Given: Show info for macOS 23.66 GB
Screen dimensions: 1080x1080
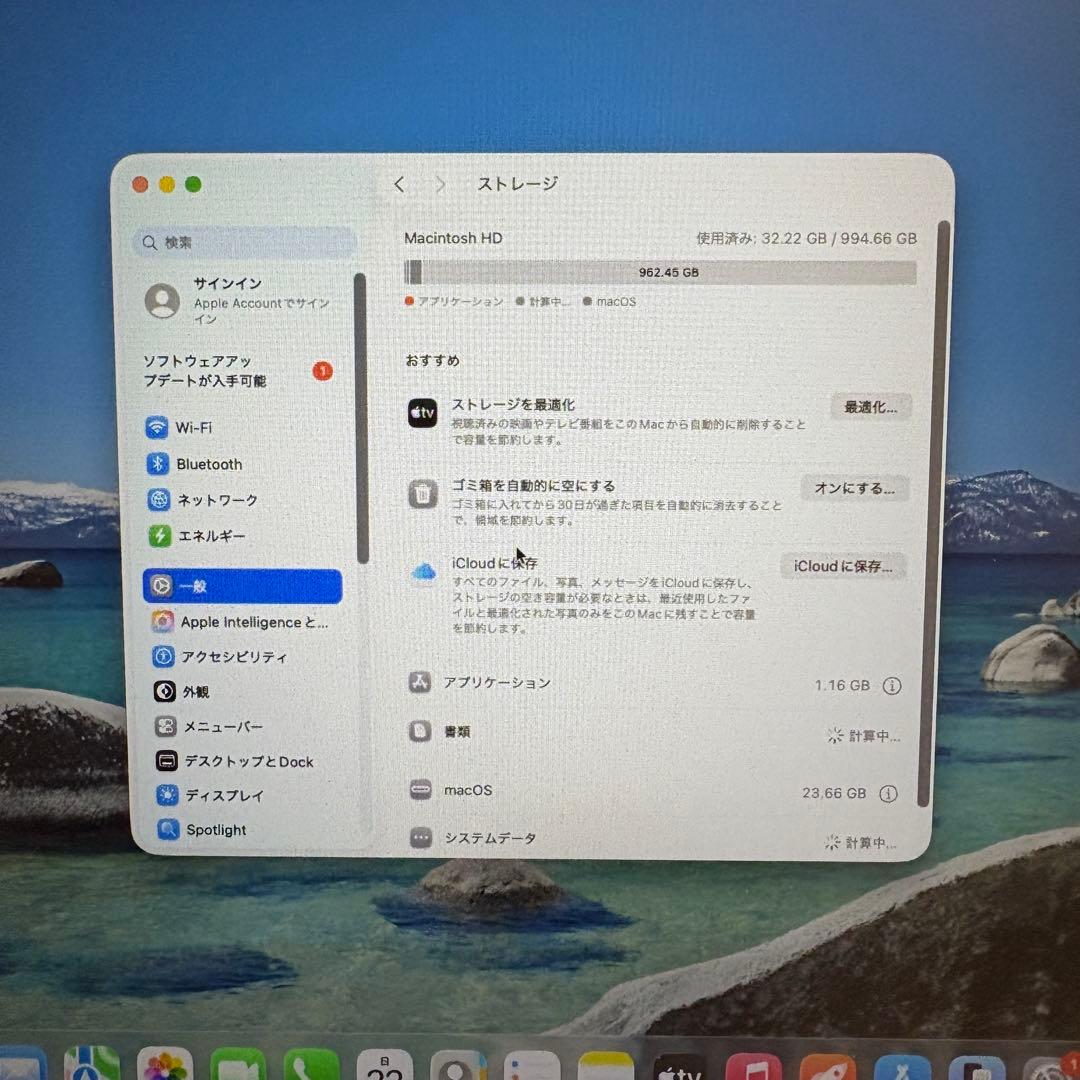Looking at the screenshot, I should click(889, 794).
